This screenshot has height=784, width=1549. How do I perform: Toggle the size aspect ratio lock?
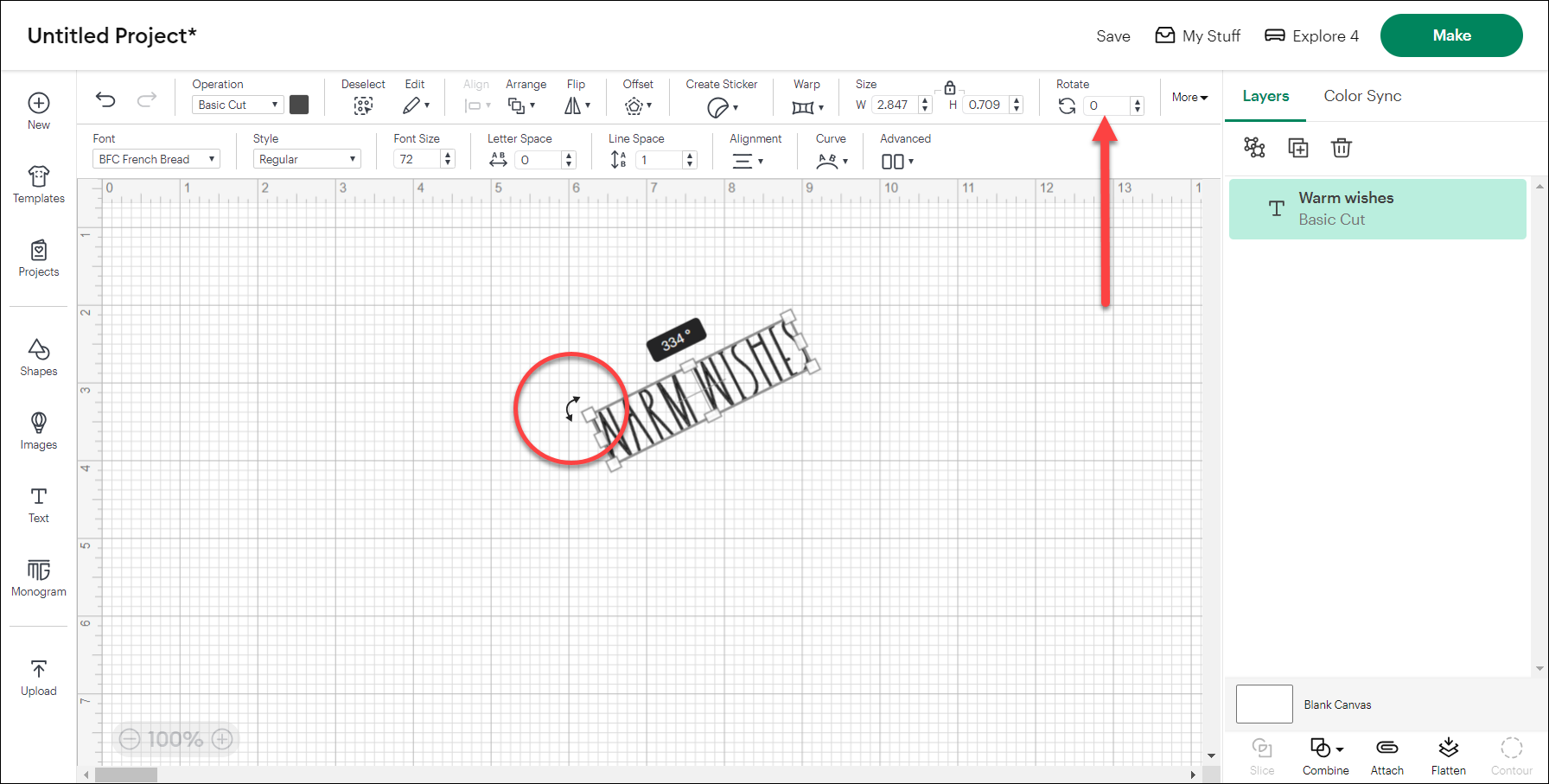pos(949,87)
